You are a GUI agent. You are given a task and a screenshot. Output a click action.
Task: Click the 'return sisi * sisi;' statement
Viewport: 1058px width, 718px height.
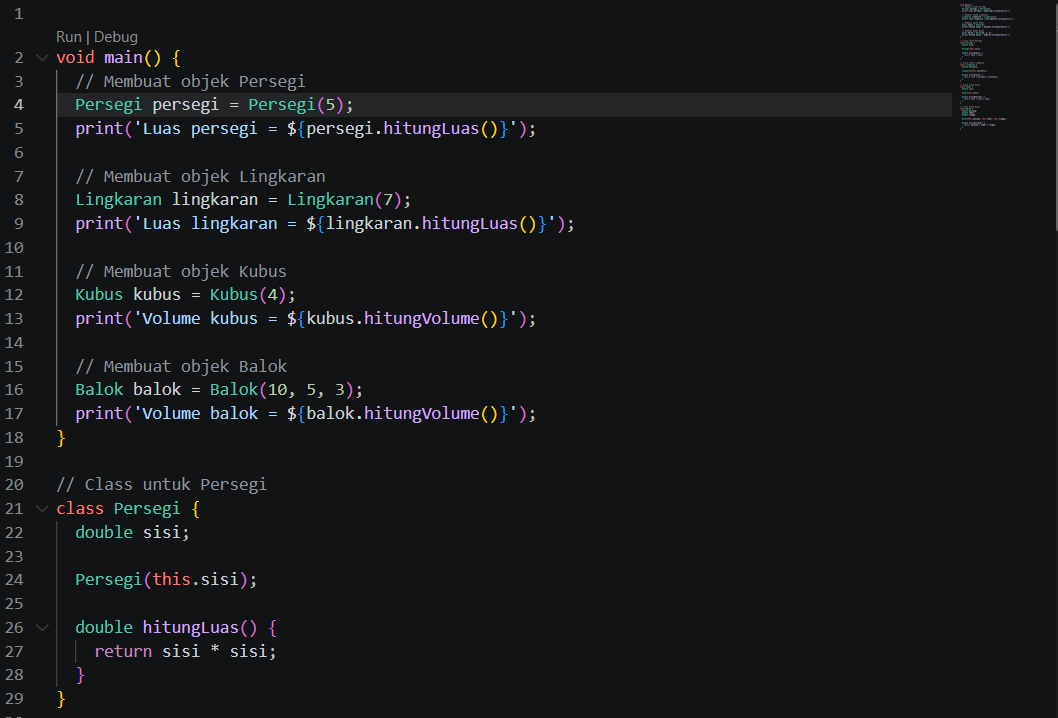tap(186, 651)
